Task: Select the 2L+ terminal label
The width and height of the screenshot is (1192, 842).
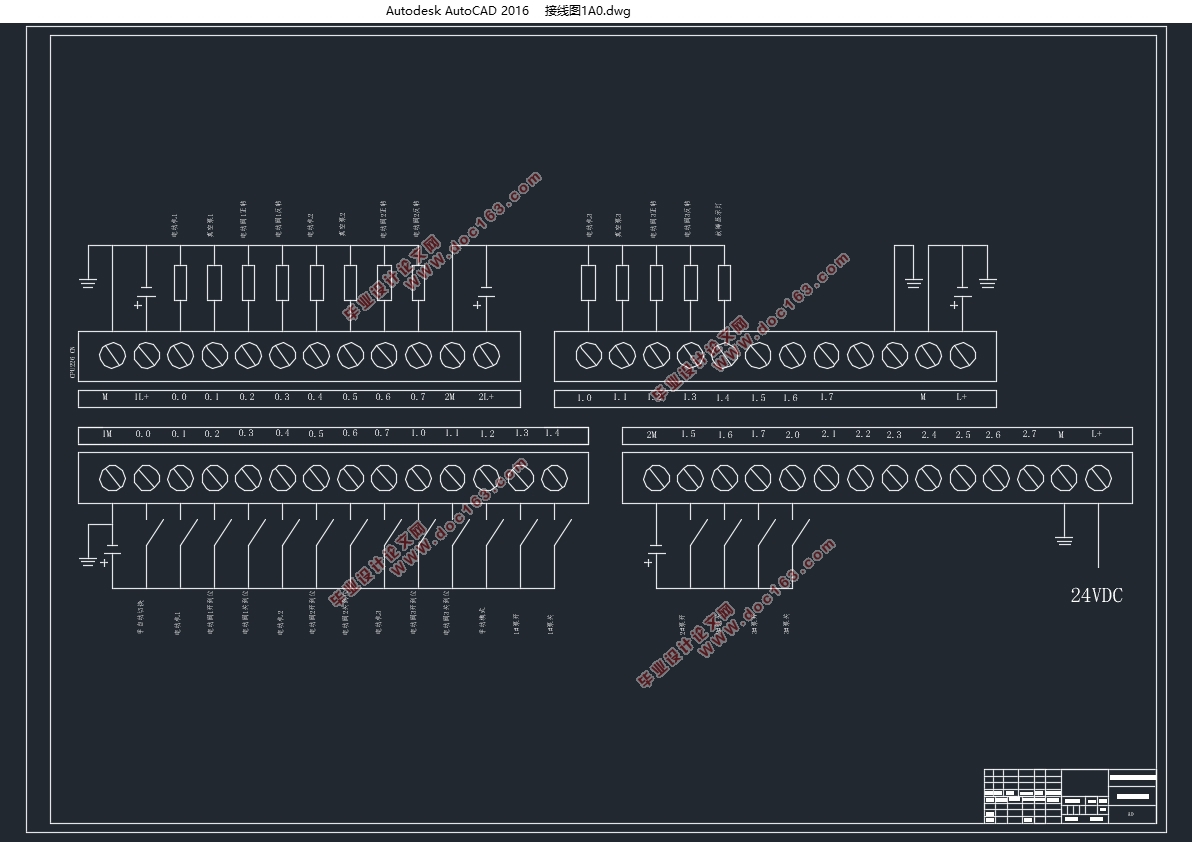Action: click(486, 397)
